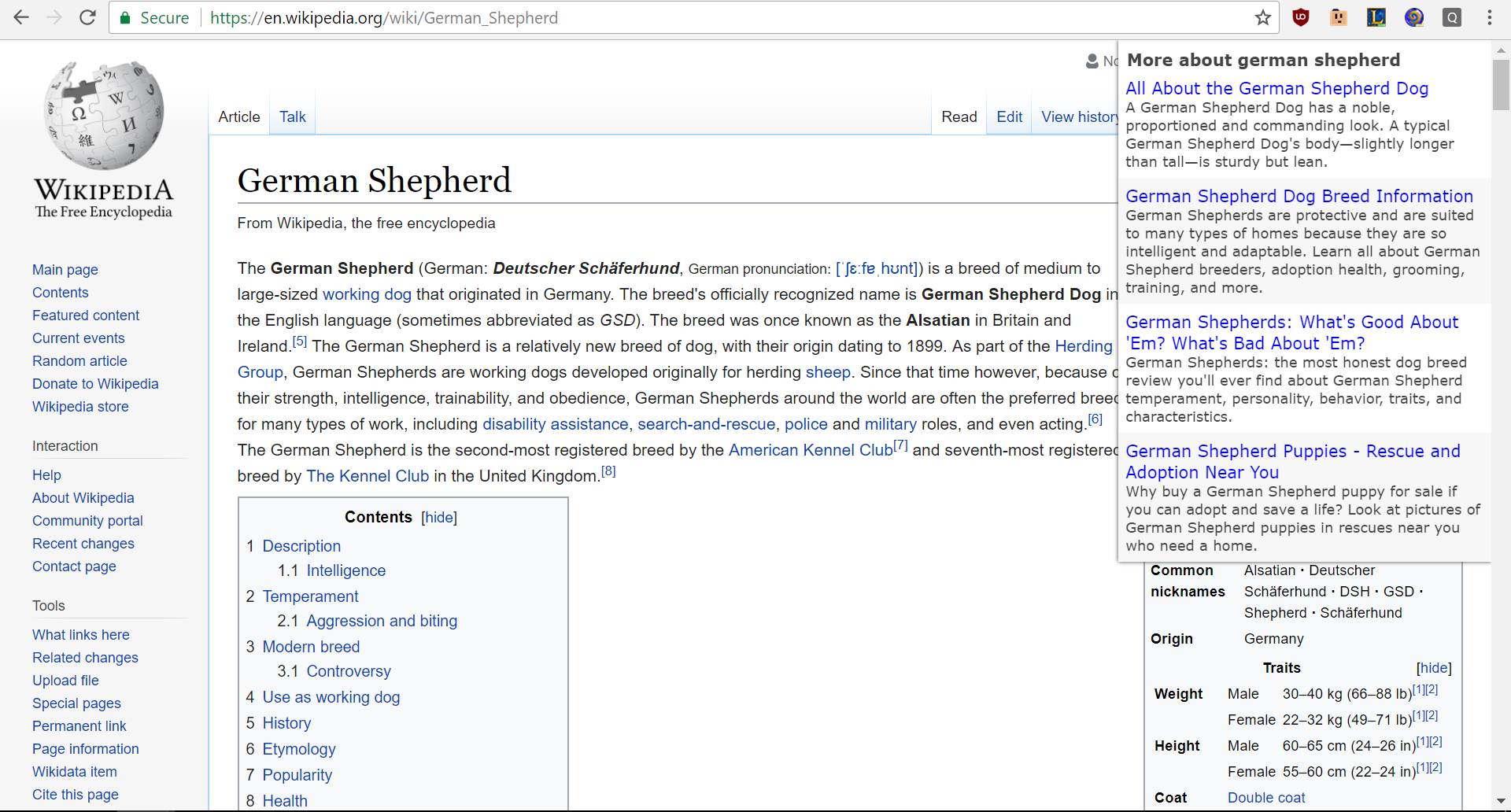This screenshot has height=812, width=1511.
Task: Open German Shepherd Dog Breed Information result
Action: click(1299, 196)
